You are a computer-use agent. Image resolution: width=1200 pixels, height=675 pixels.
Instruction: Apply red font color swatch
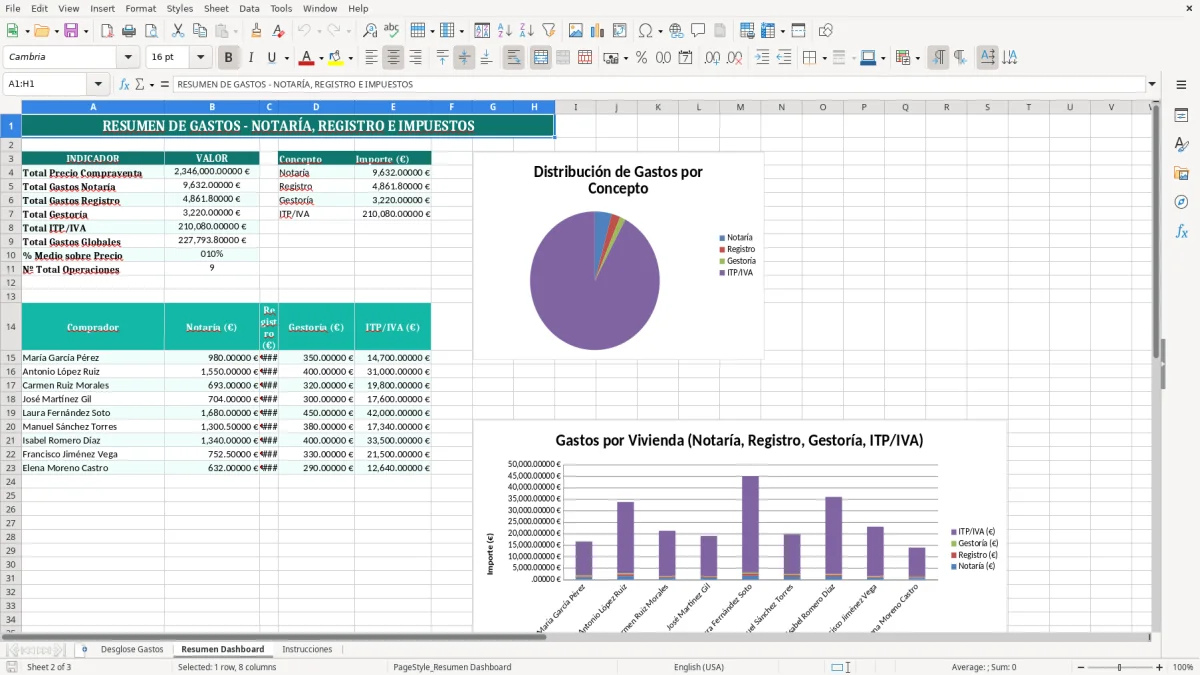tap(307, 58)
